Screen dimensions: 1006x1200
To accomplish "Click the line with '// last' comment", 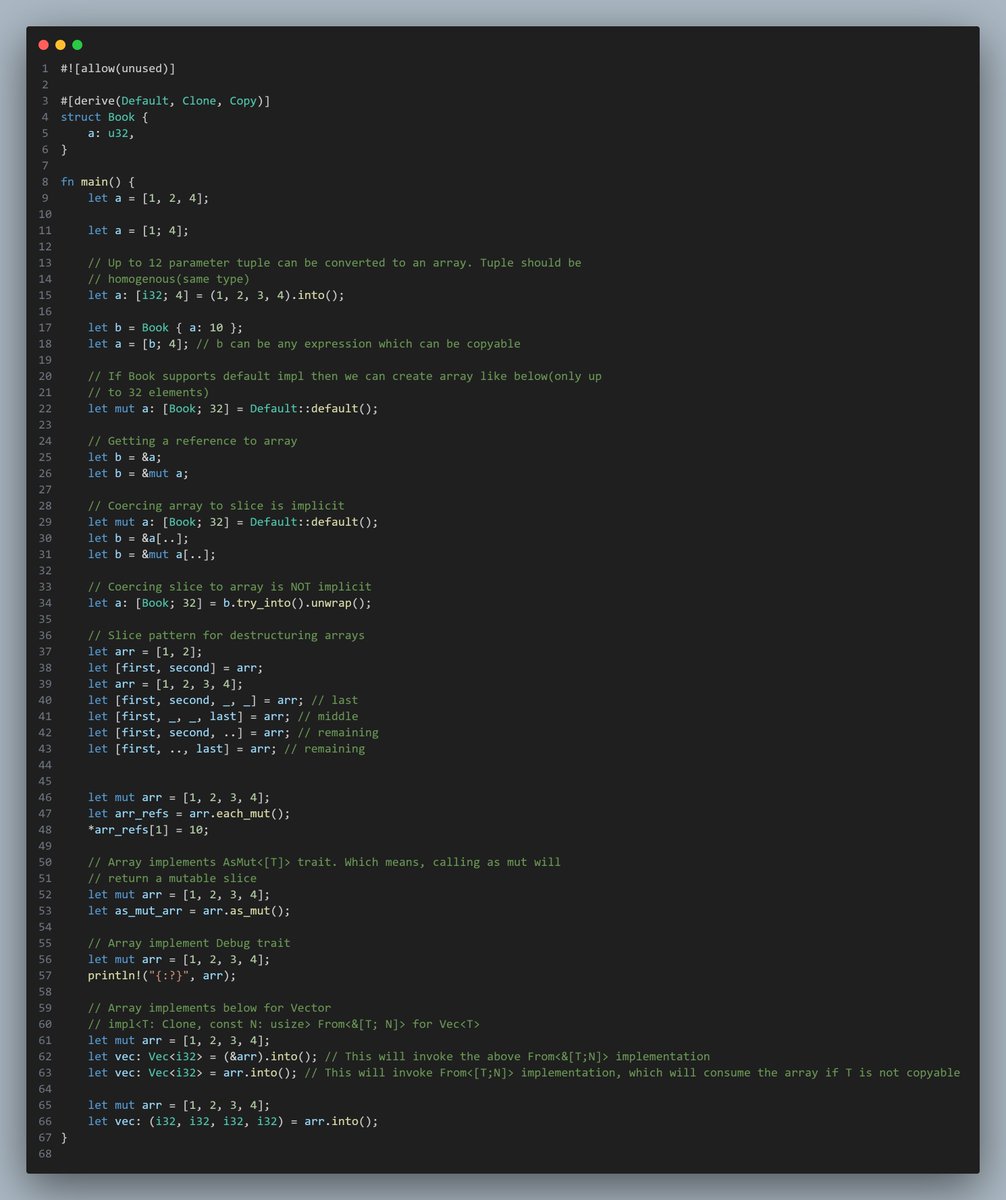I will (222, 700).
